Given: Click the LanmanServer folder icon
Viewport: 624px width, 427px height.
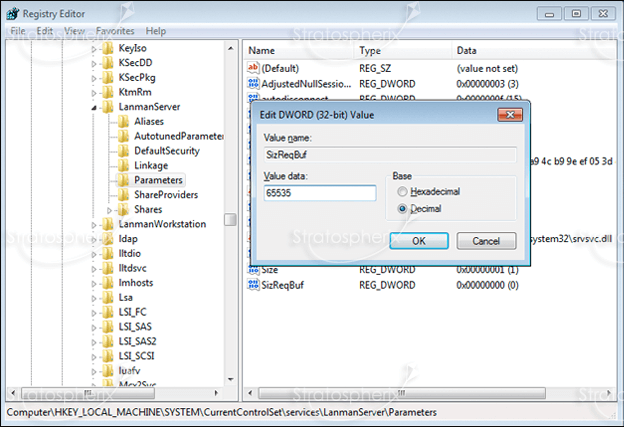Looking at the screenshot, I should 107,107.
